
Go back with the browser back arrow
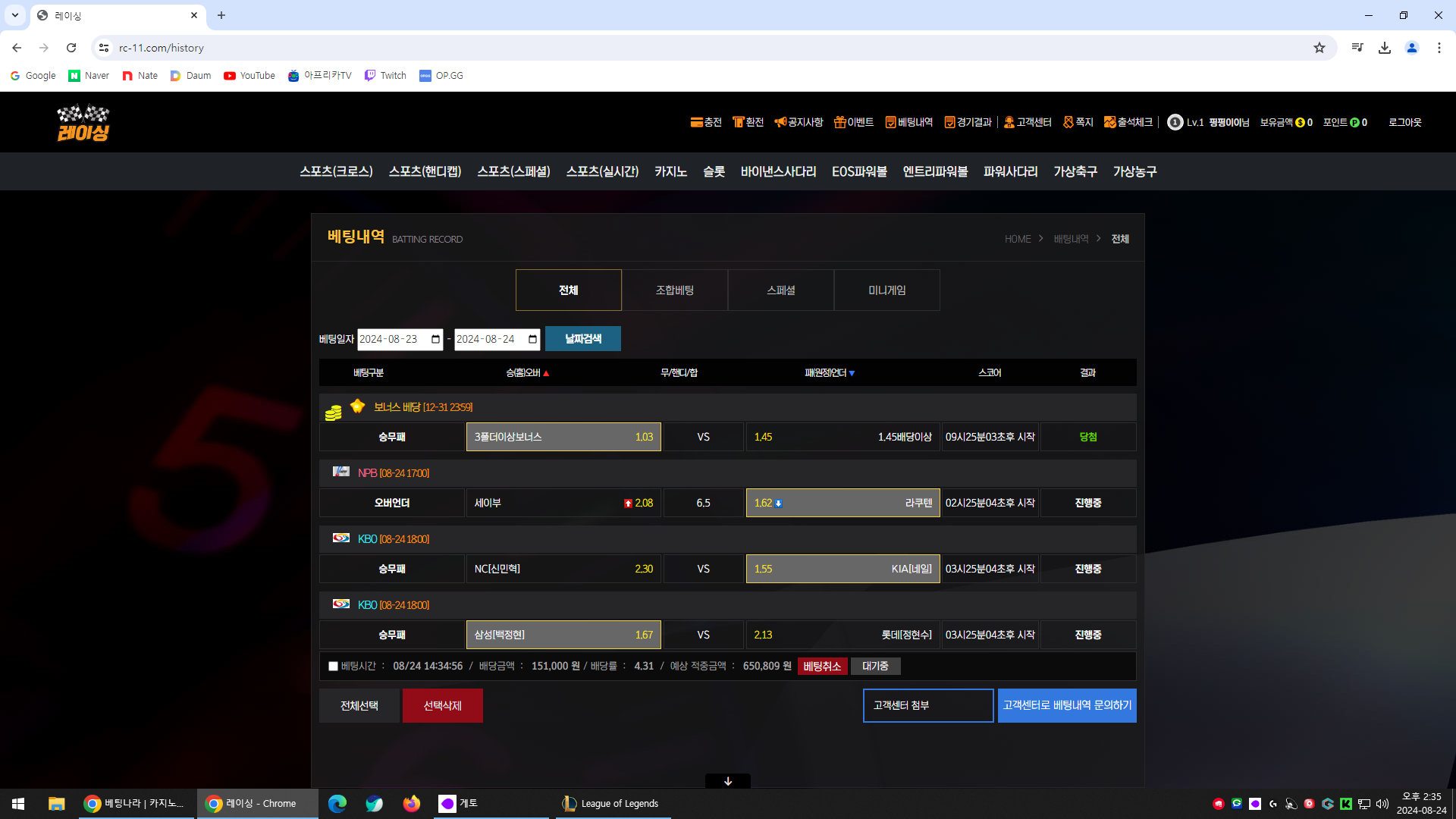click(x=17, y=48)
